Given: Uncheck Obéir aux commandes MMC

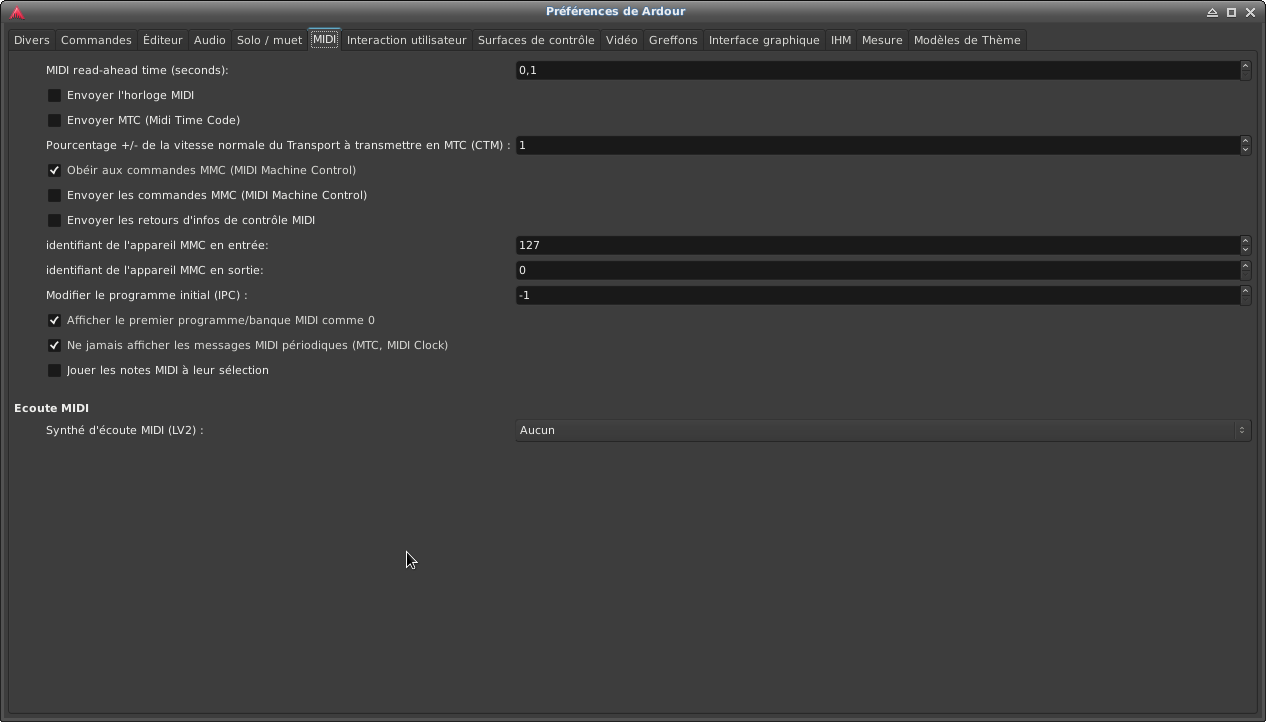Looking at the screenshot, I should click(x=55, y=170).
